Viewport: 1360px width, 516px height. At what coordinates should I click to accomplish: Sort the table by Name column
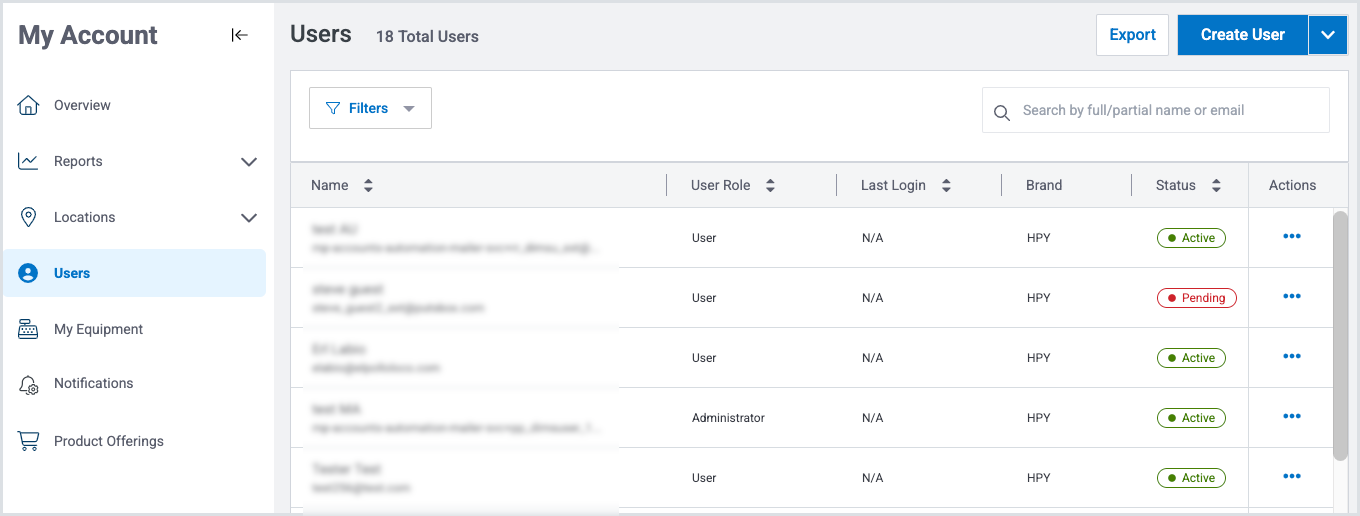coord(368,186)
